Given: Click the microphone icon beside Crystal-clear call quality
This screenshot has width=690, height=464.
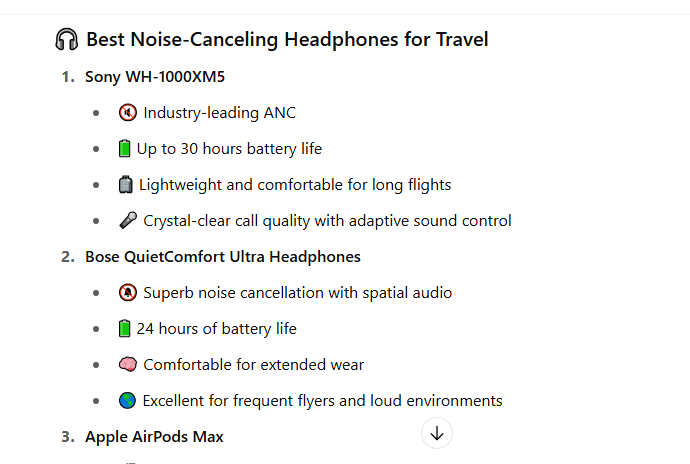Looking at the screenshot, I should 128,220.
